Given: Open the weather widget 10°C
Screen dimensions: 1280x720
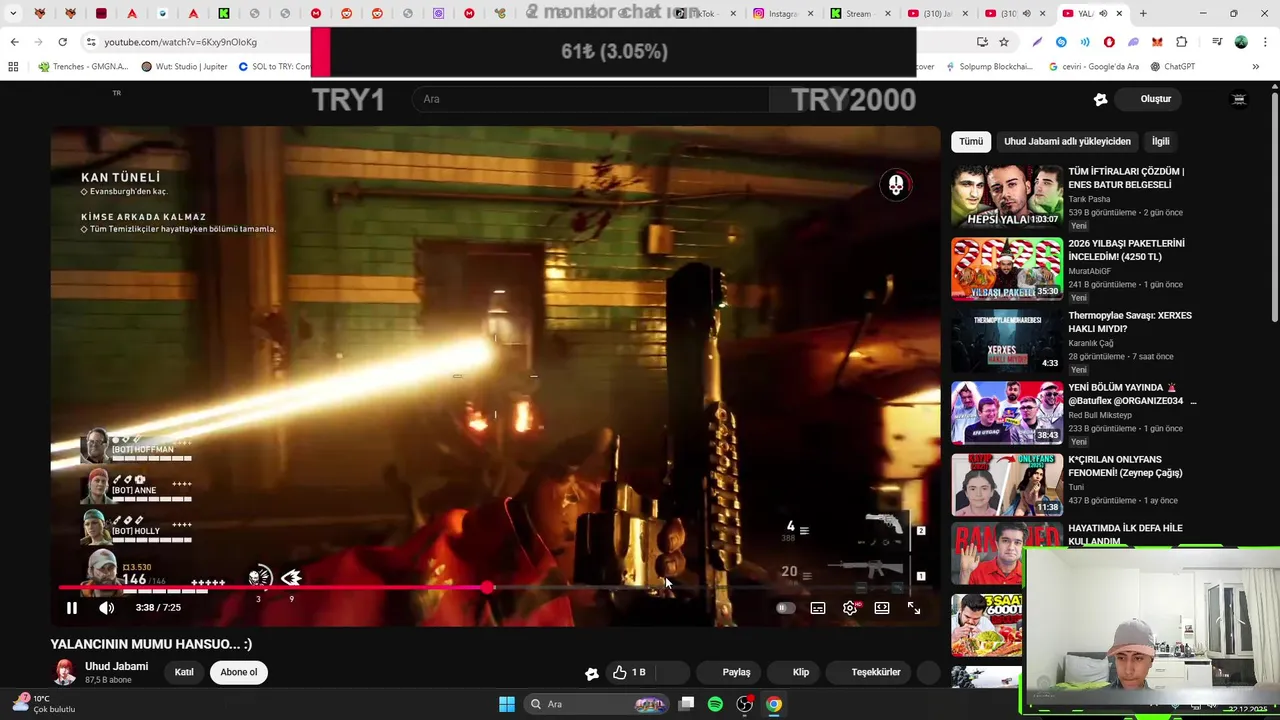Looking at the screenshot, I should pyautogui.click(x=42, y=704).
